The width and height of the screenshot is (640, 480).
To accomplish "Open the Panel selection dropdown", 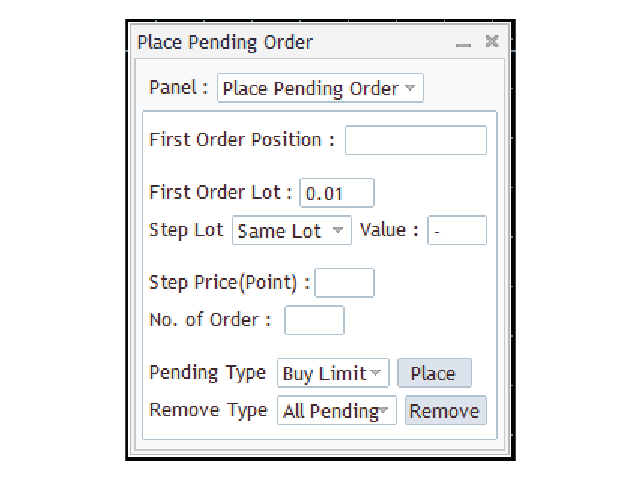I will point(320,88).
